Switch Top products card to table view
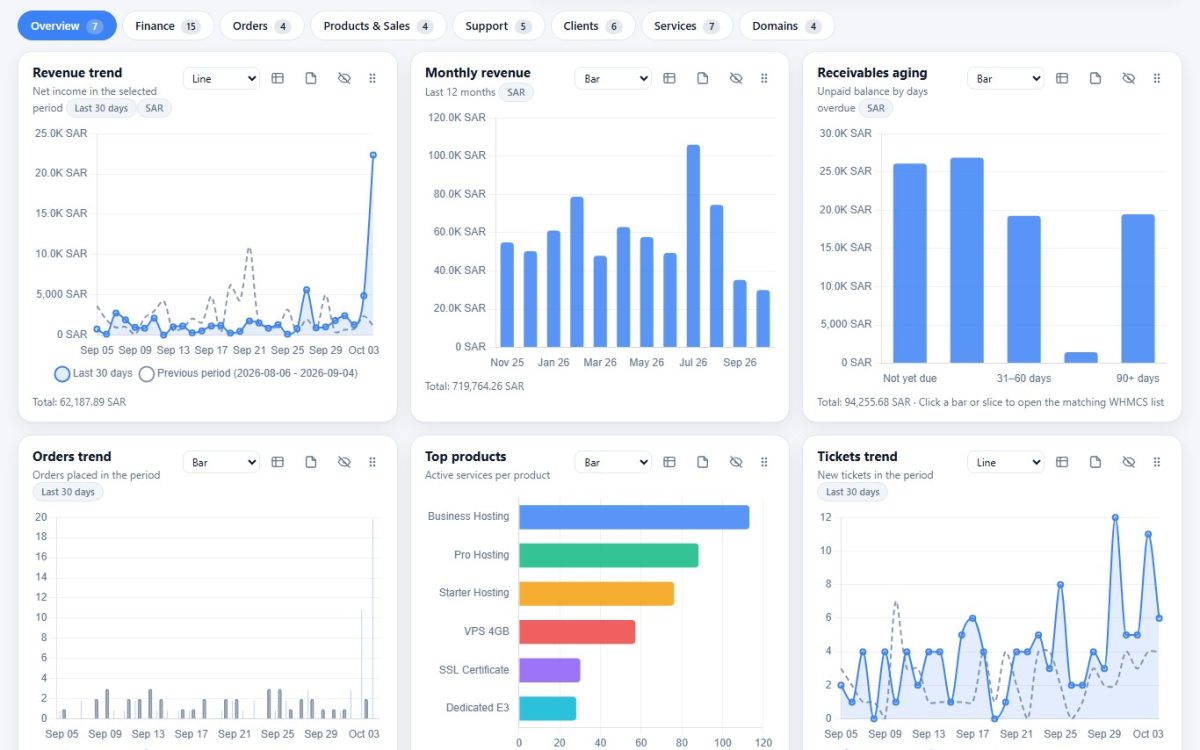1200x750 pixels. pos(670,462)
